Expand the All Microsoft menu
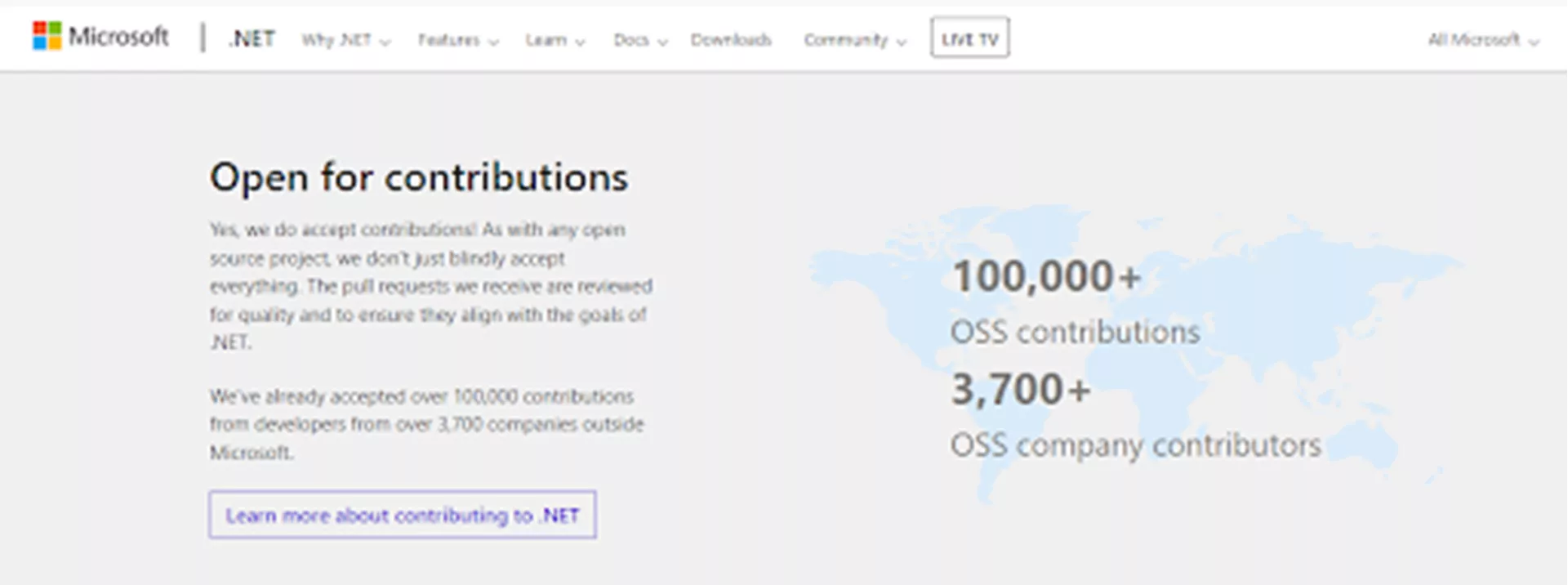 point(1482,40)
